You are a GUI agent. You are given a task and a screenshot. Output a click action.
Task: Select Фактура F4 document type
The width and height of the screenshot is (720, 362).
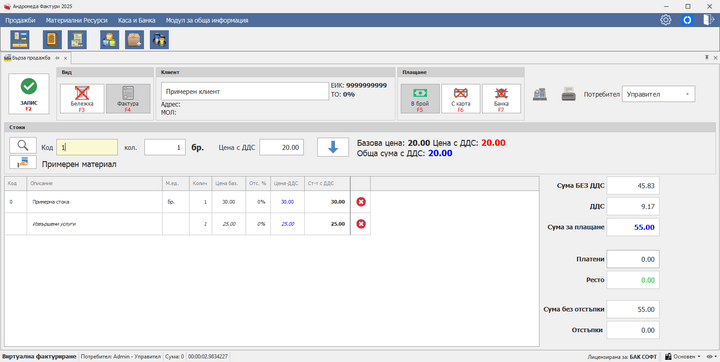tap(128, 98)
